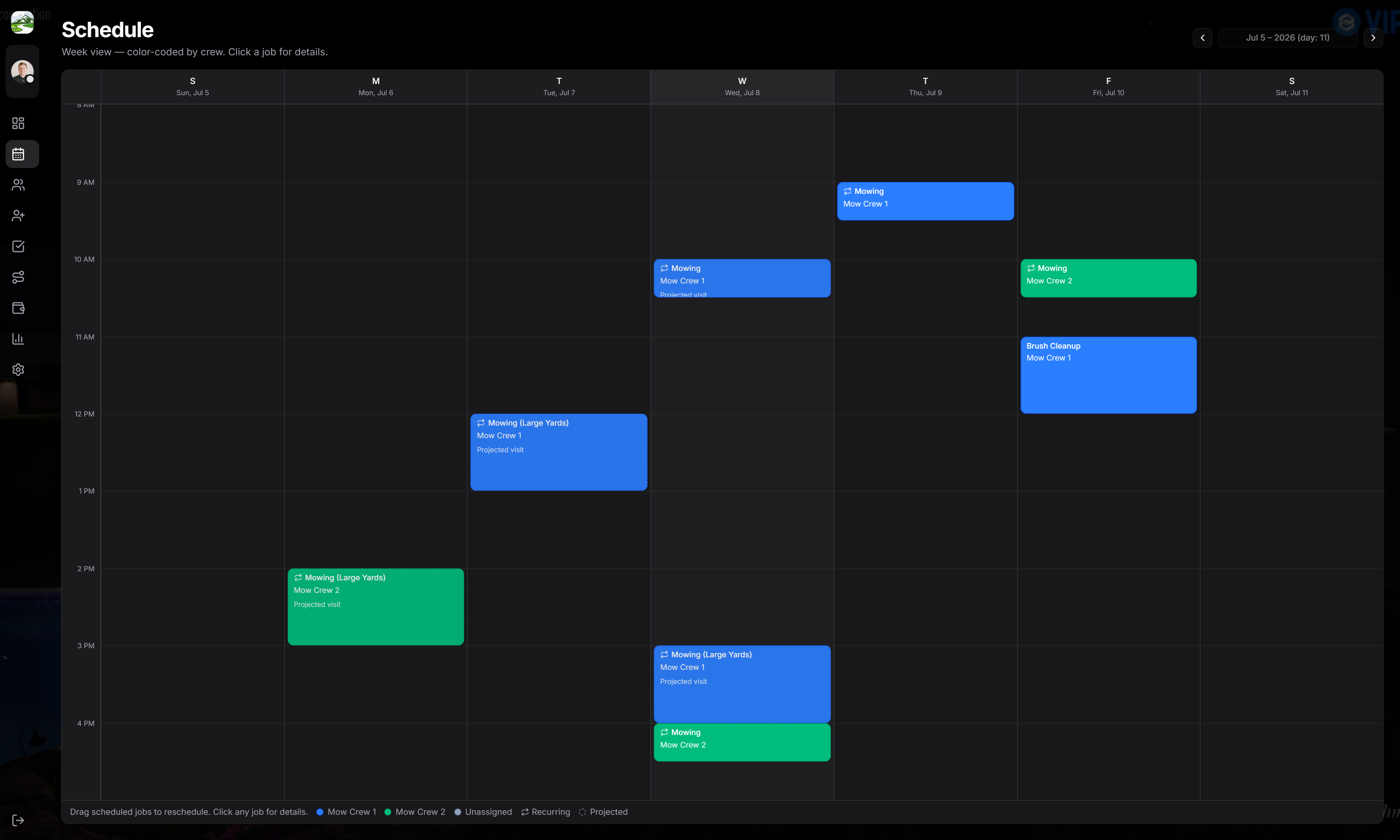1400x840 pixels.
Task: Click recurring icon on Tuesday Large Yards job
Action: coord(481,423)
